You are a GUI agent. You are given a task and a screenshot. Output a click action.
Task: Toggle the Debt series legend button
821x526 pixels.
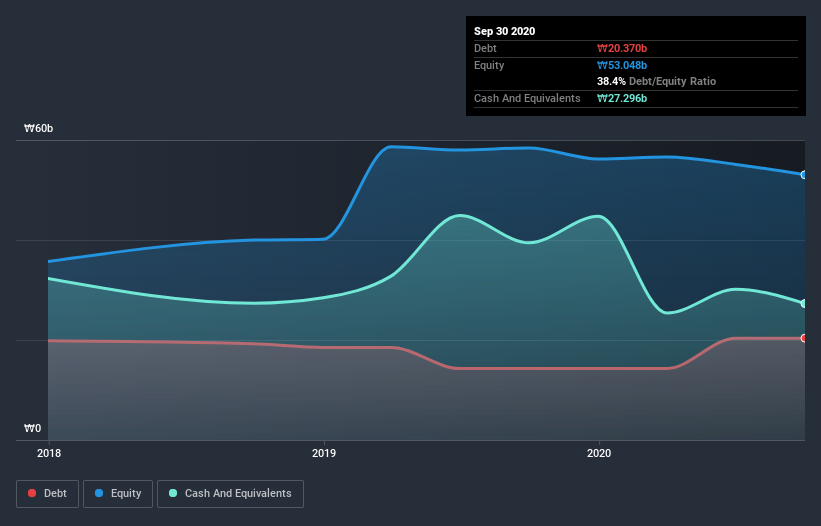point(48,494)
